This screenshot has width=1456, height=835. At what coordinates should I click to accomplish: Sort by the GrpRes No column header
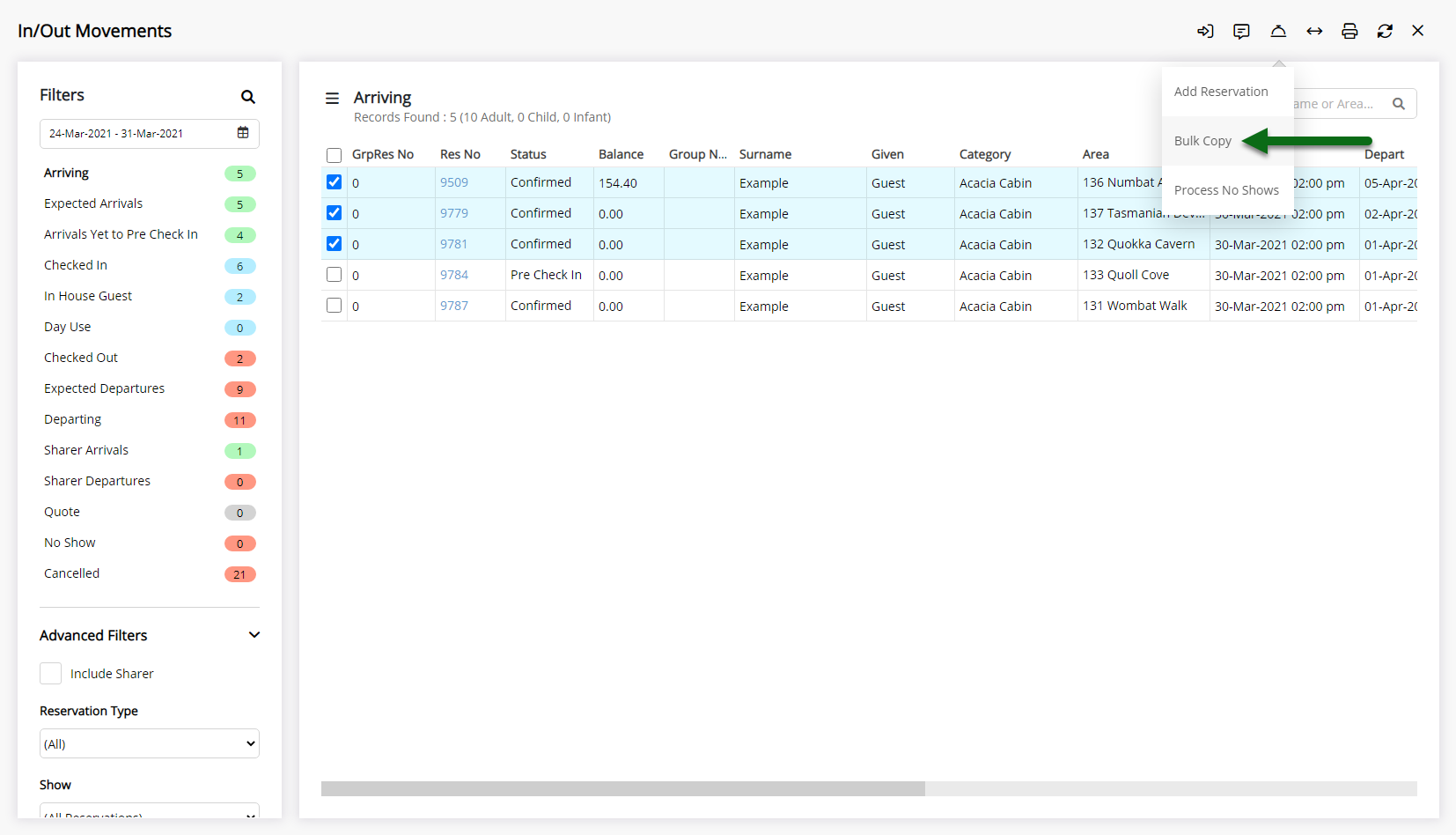pos(383,154)
